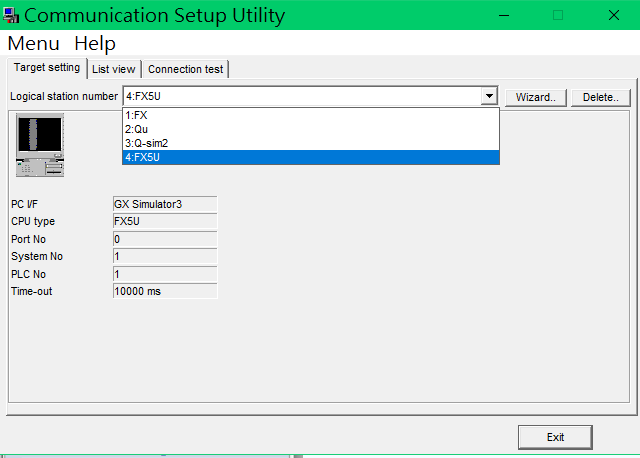Screen dimensions: 640x458
Task: Click the Time-out 10000 ms field
Action: click(x=164, y=291)
